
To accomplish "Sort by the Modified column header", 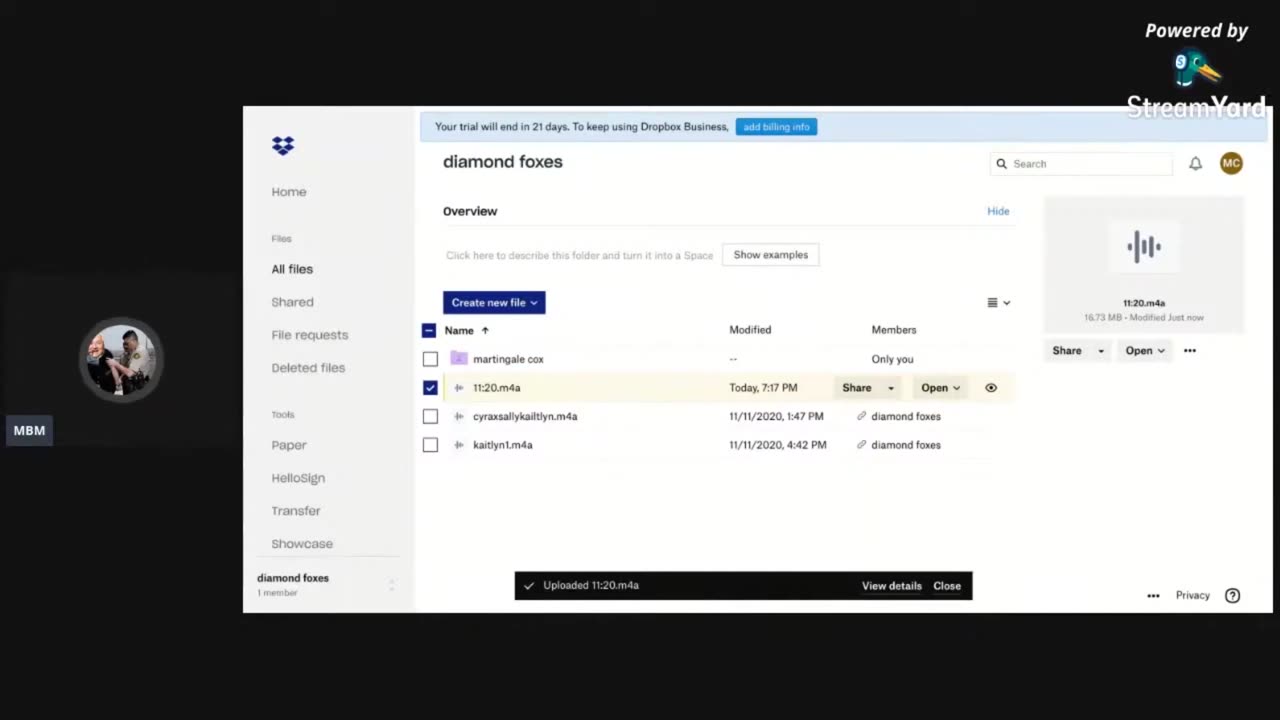I will pos(750,330).
